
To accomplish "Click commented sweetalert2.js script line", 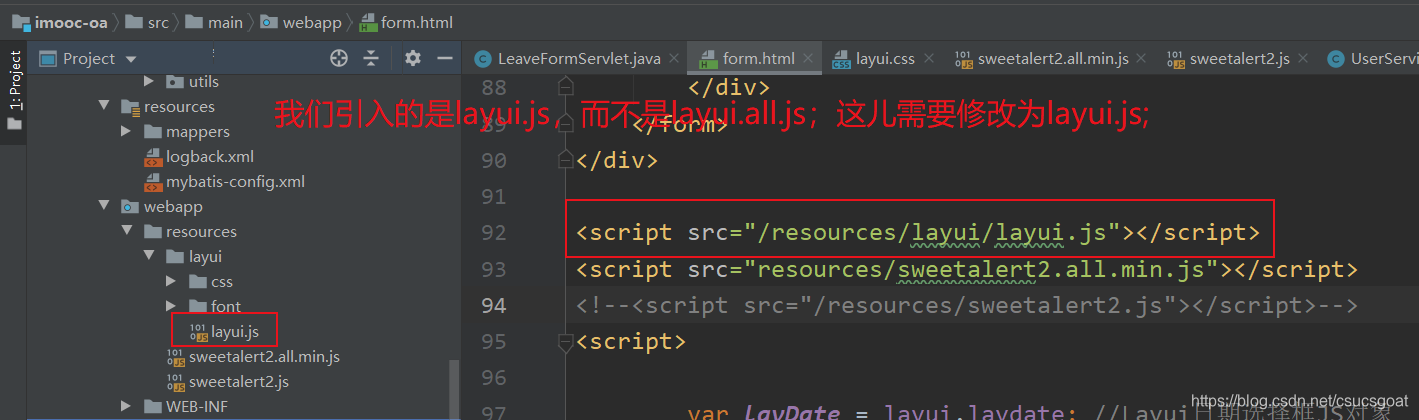I will (967, 306).
